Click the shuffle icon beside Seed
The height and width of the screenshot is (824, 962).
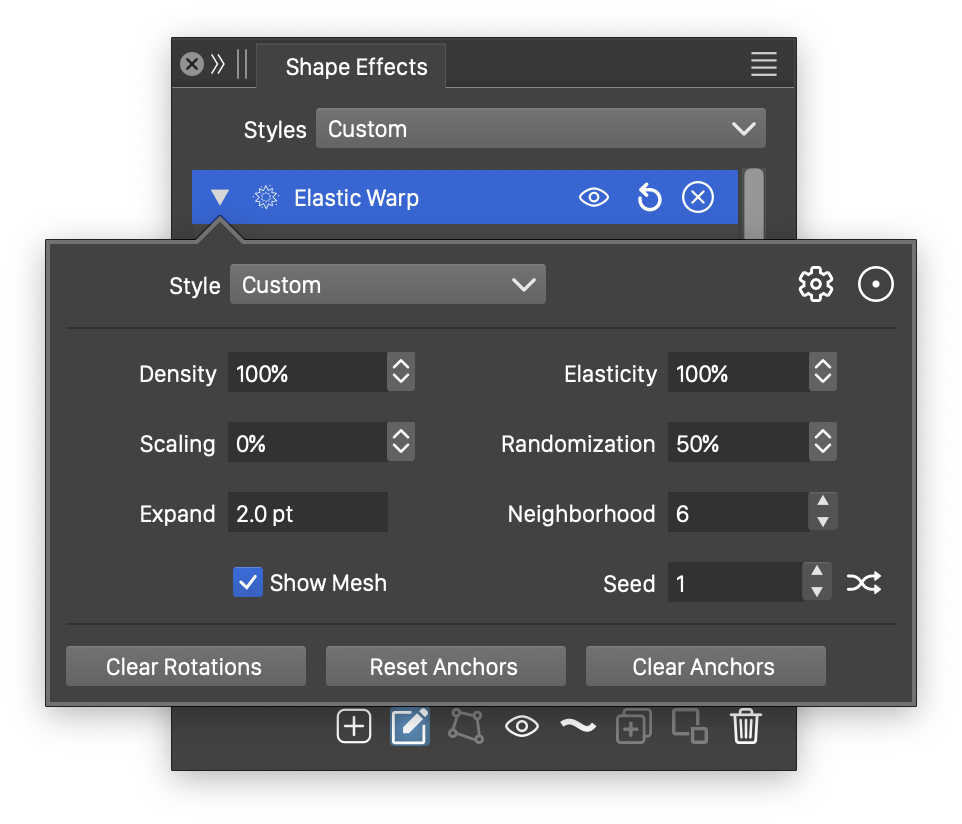pos(864,583)
